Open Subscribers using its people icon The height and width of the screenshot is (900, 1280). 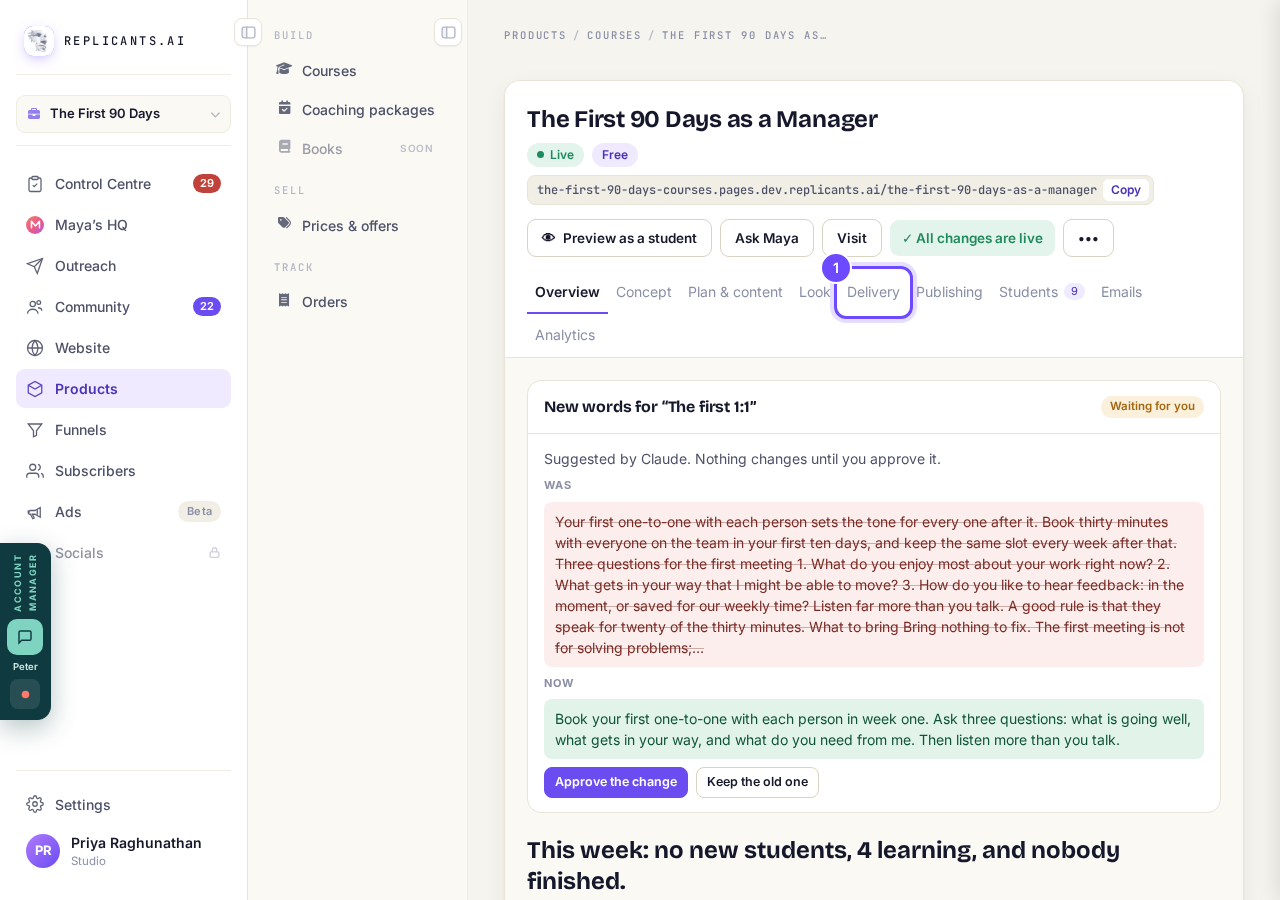point(35,471)
